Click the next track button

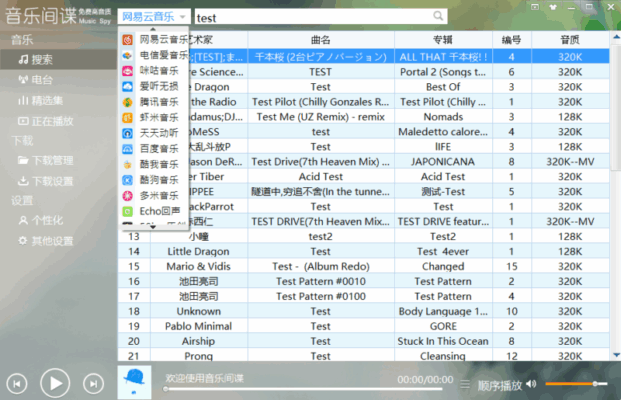click(x=93, y=383)
